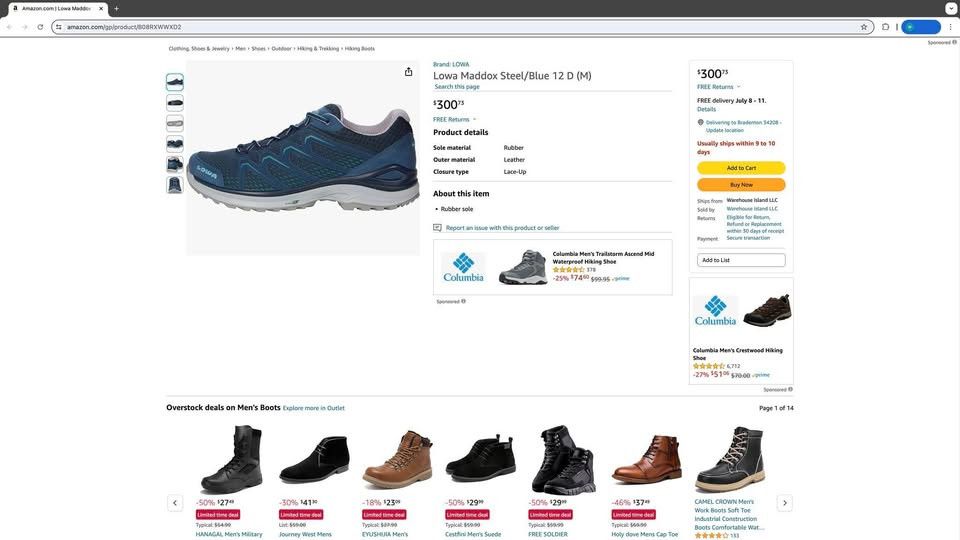The image size is (960, 540).
Task: Click Report an issue with this product
Action: point(503,228)
